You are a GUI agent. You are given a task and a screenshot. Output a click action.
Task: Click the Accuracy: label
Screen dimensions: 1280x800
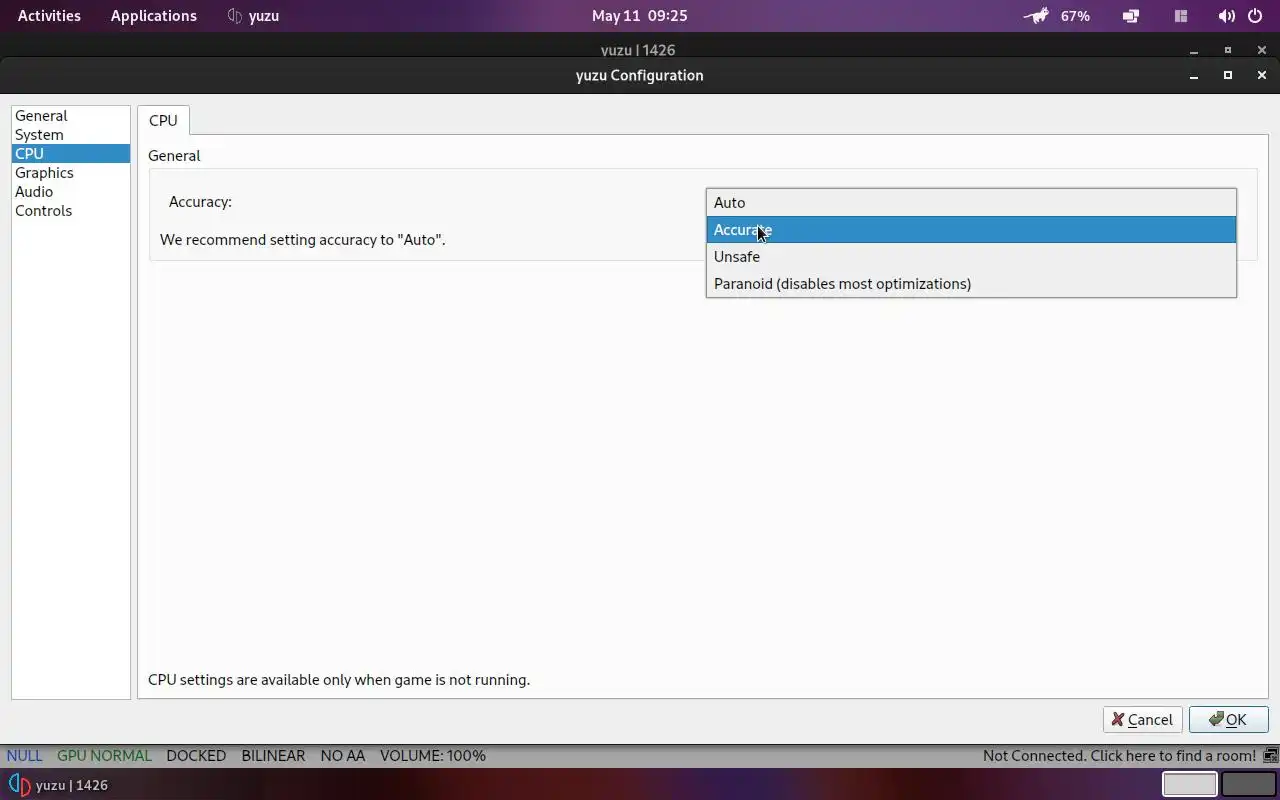coord(200,202)
